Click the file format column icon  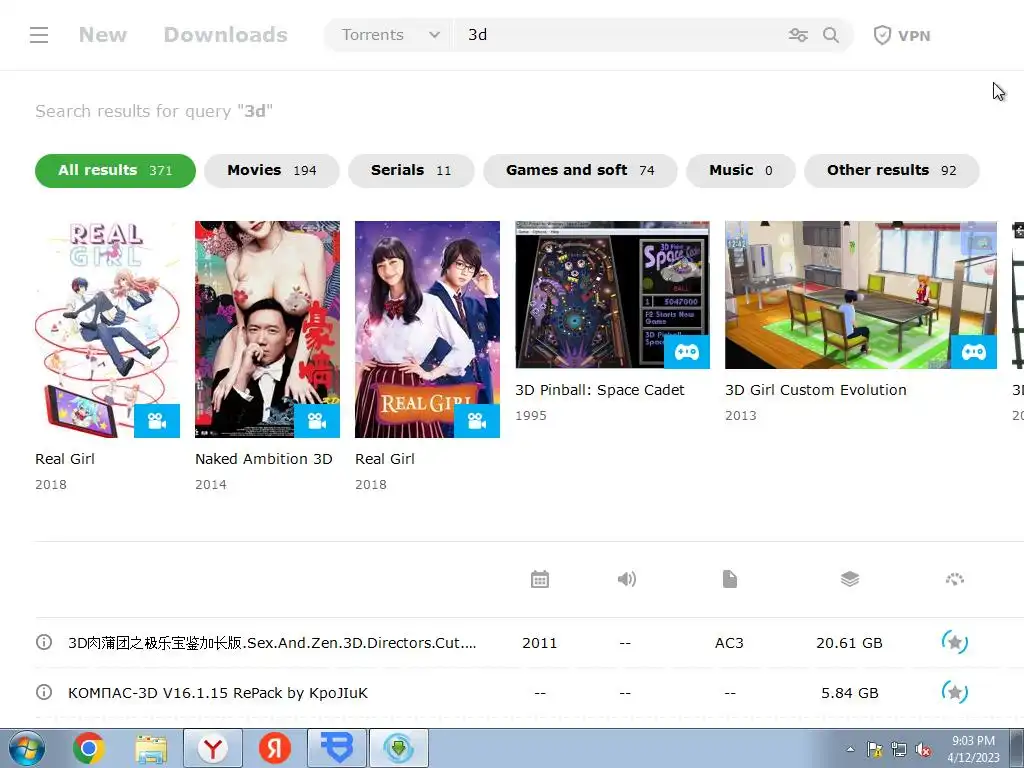[x=729, y=579]
